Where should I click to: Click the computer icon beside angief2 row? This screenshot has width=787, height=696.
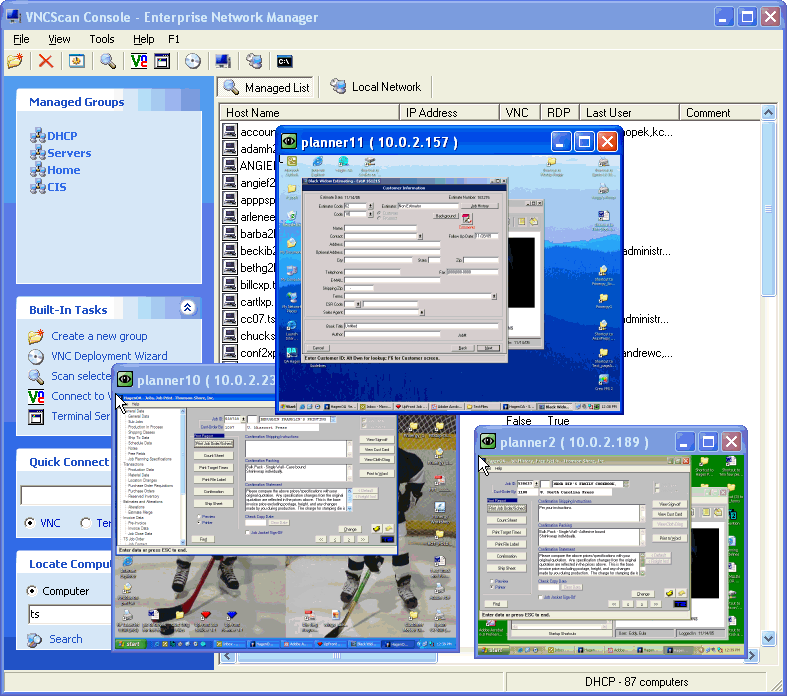point(230,182)
